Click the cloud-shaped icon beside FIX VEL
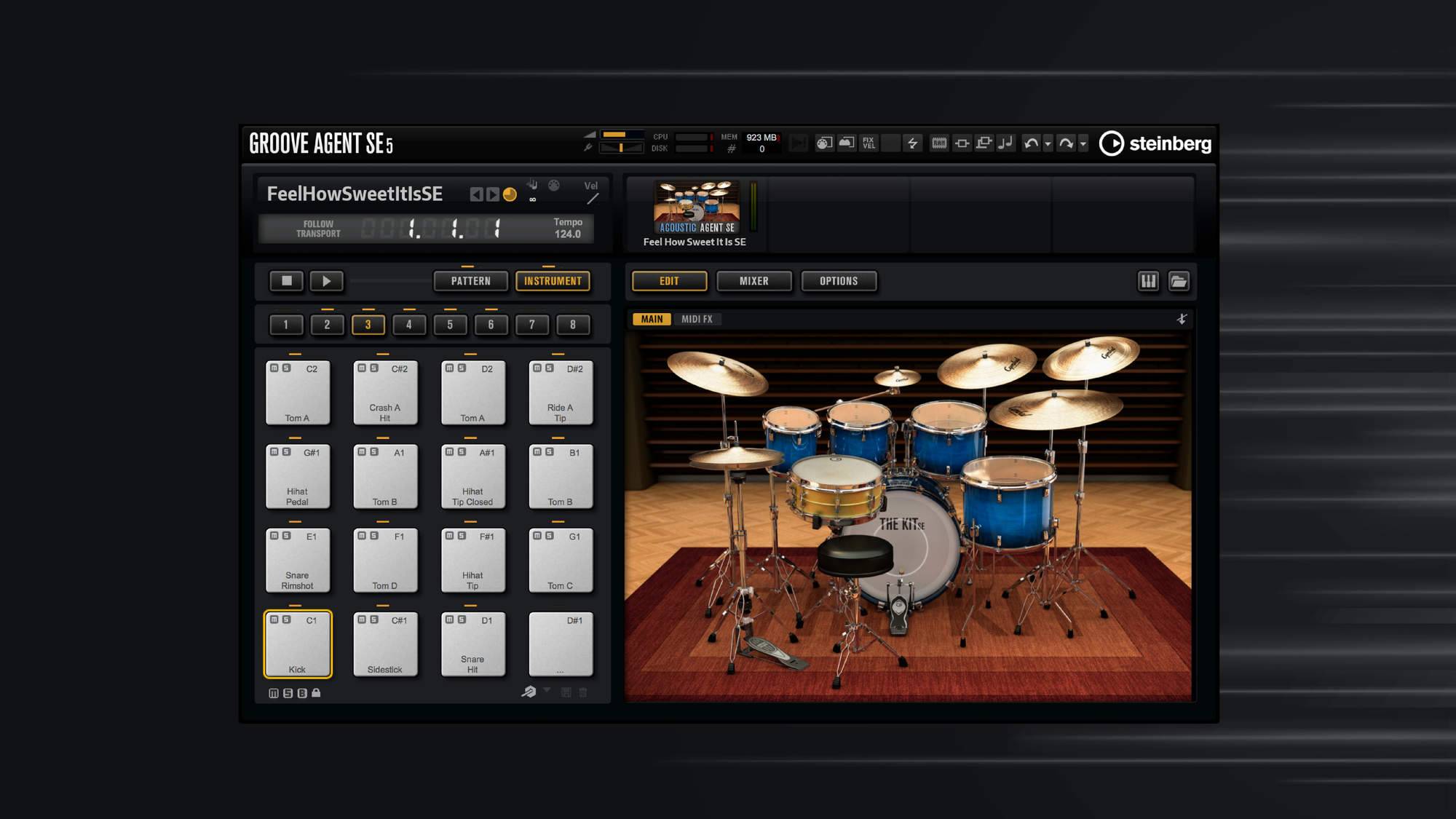Viewport: 1456px width, 819px height. [x=846, y=143]
